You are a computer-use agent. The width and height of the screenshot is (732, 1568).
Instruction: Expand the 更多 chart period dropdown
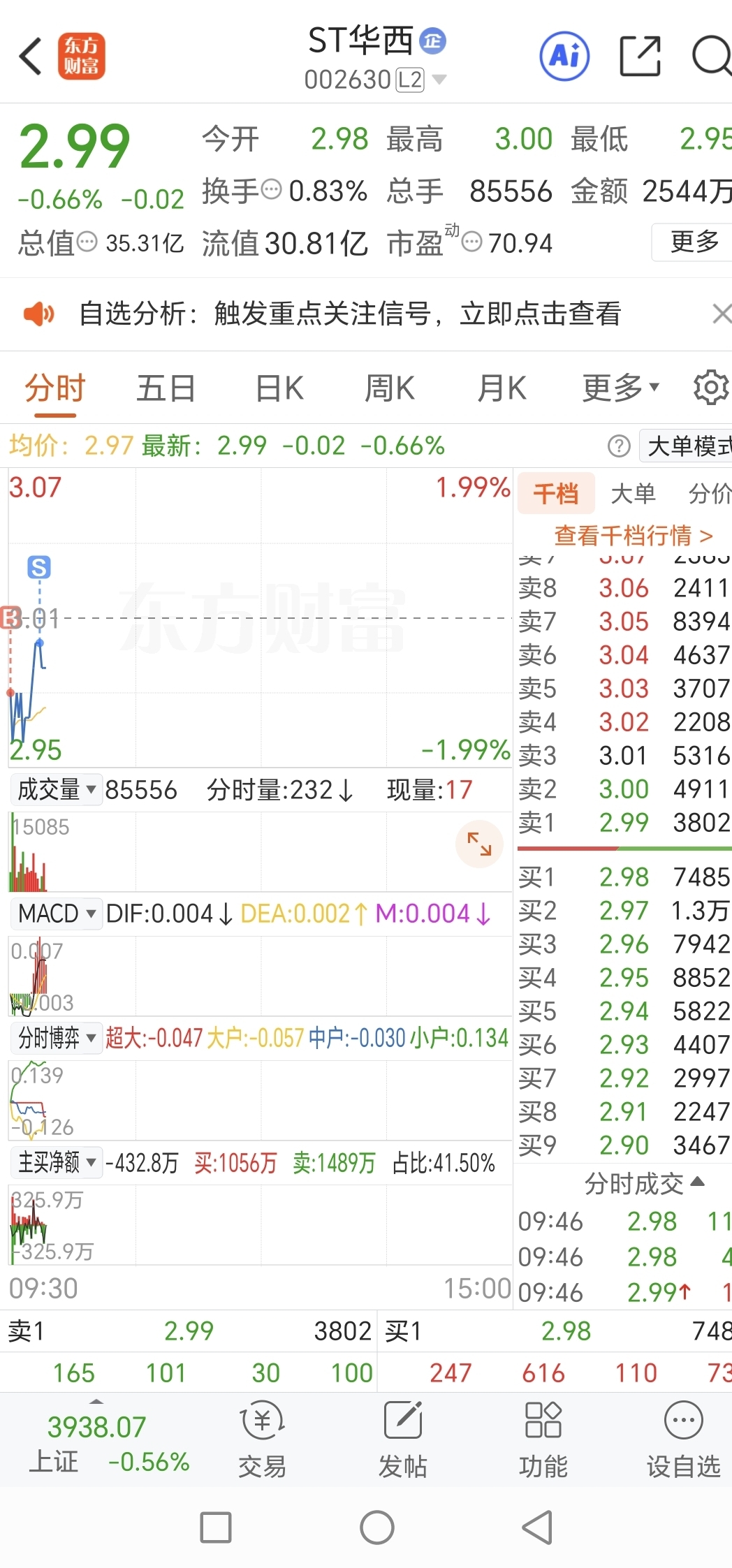(621, 388)
